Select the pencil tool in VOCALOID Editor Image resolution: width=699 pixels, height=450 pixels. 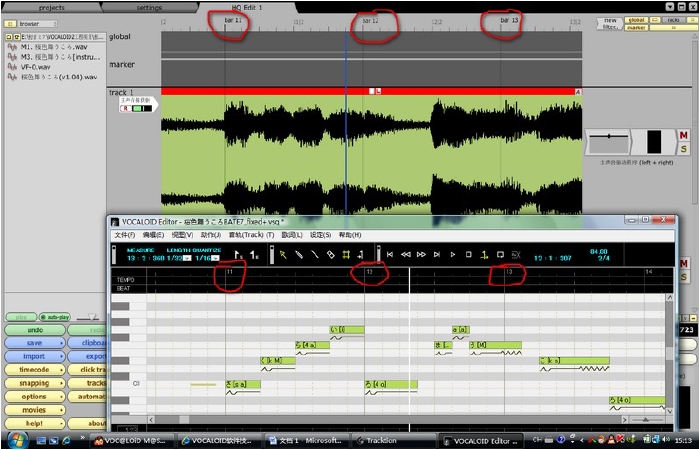click(299, 255)
